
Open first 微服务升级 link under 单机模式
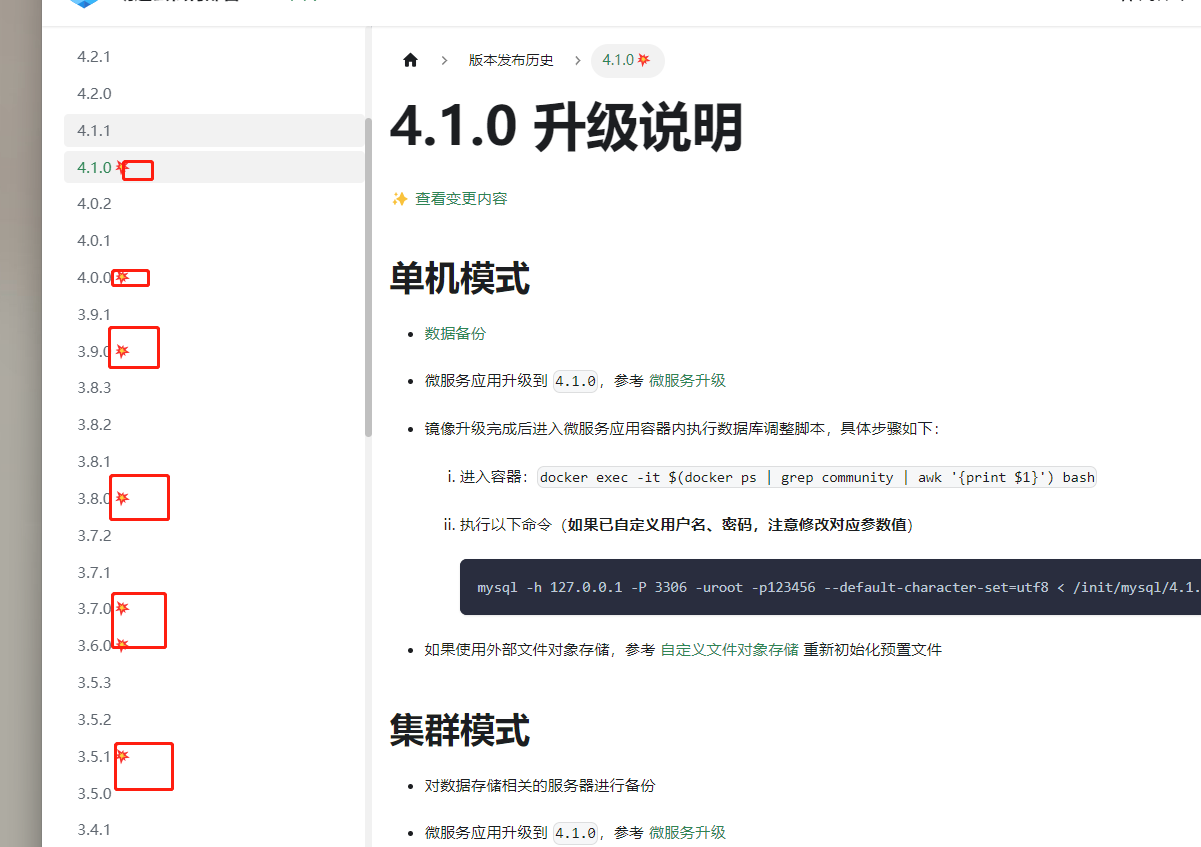tap(687, 380)
